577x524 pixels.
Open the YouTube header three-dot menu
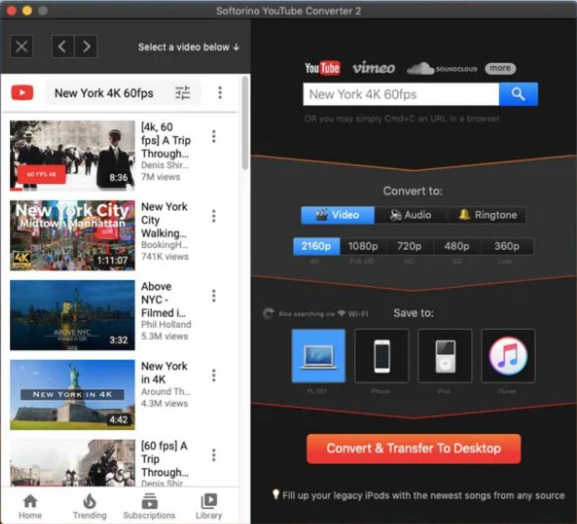tap(220, 93)
